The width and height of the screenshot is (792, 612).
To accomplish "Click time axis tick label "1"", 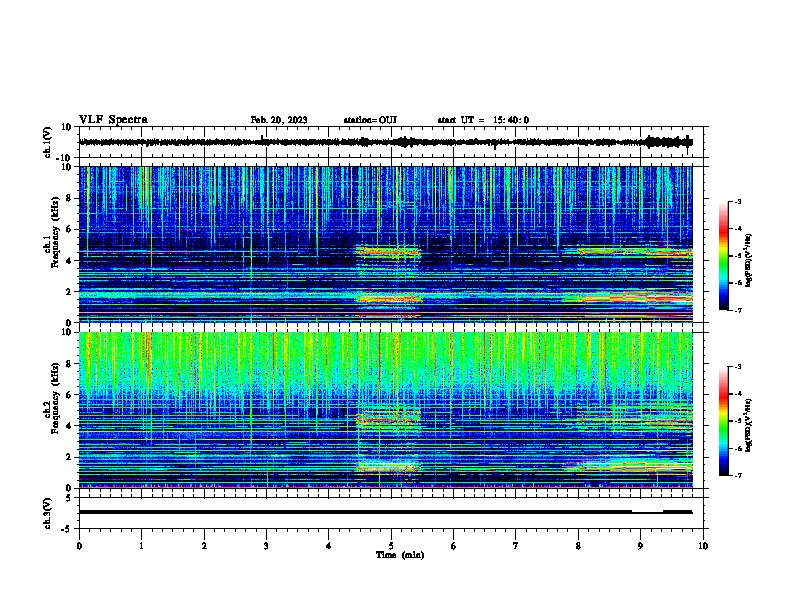I will tap(141, 546).
